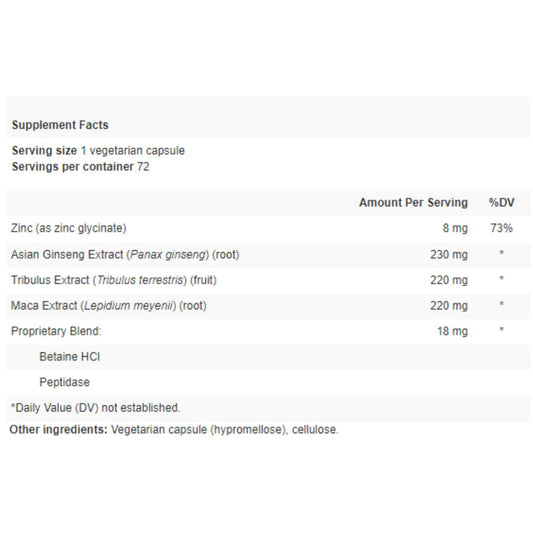This screenshot has width=533, height=533.
Task: Click the 8 mg zinc amount
Action: pos(455,228)
